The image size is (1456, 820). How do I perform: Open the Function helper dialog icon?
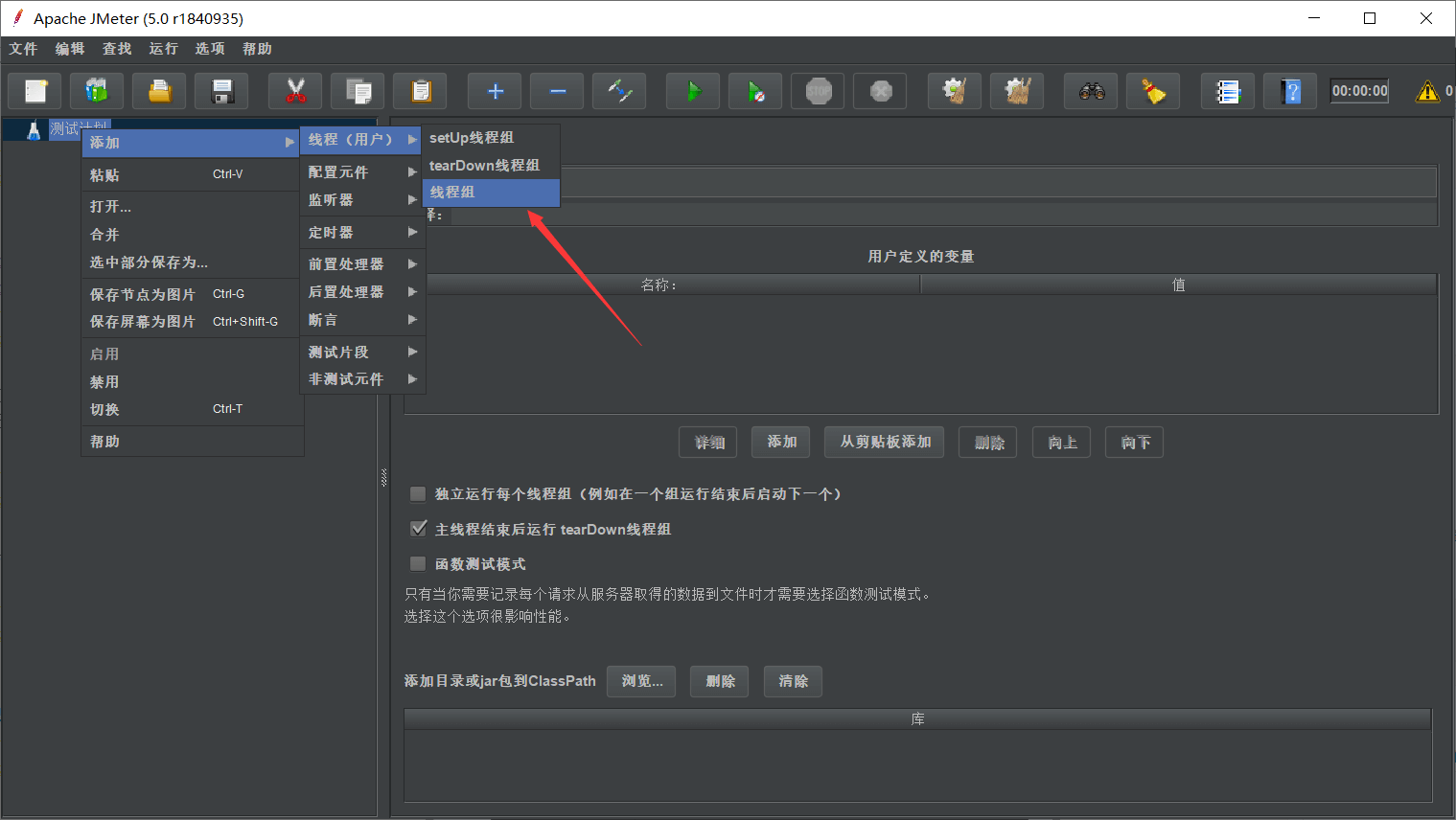click(x=1228, y=91)
